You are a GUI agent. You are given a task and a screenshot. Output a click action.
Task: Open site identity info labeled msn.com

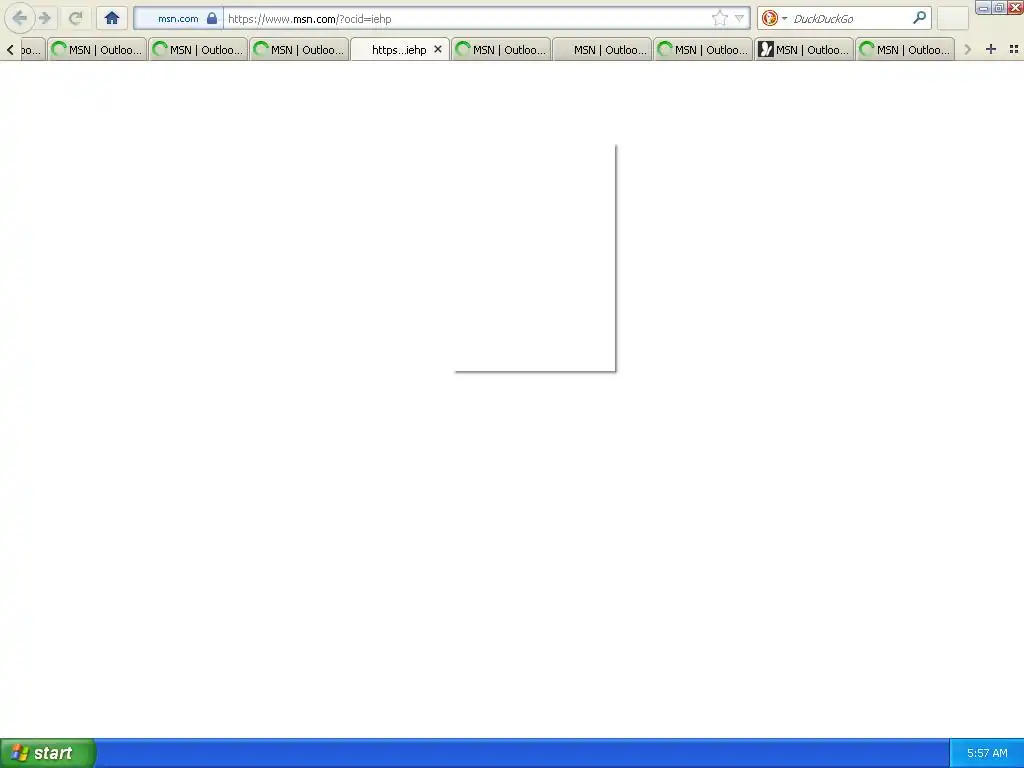pos(178,18)
